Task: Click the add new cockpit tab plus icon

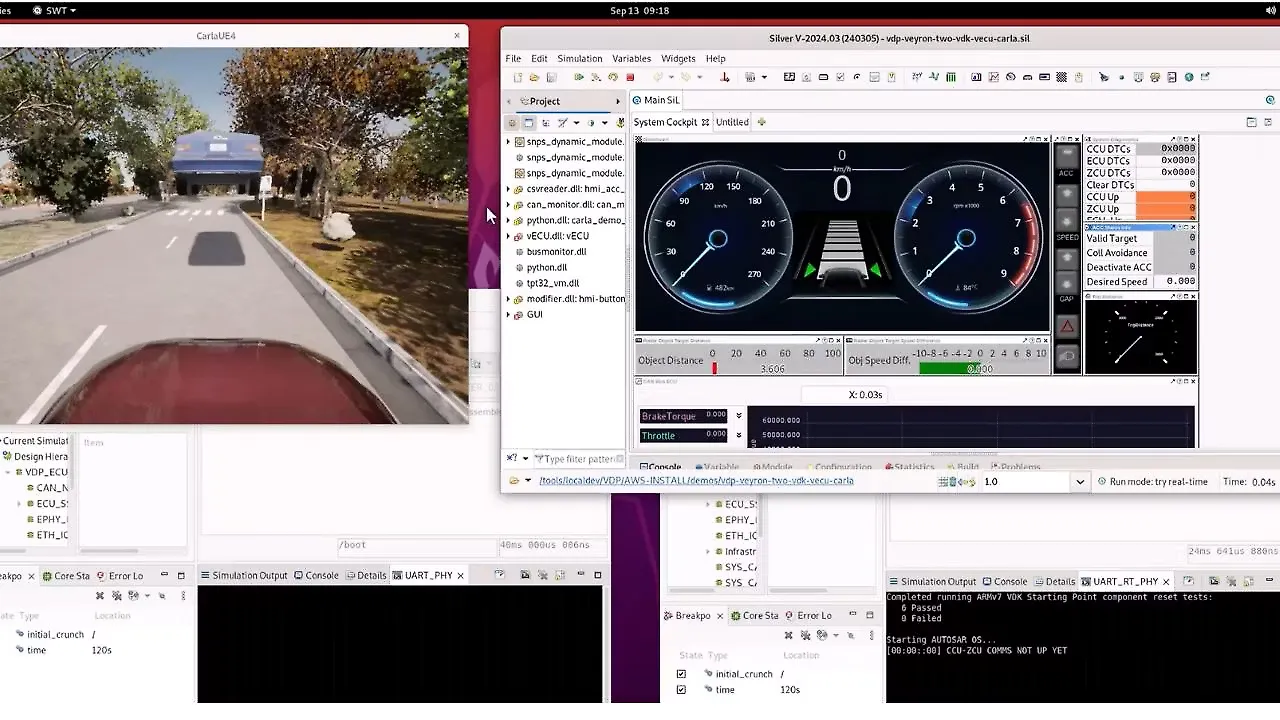Action: (x=762, y=122)
